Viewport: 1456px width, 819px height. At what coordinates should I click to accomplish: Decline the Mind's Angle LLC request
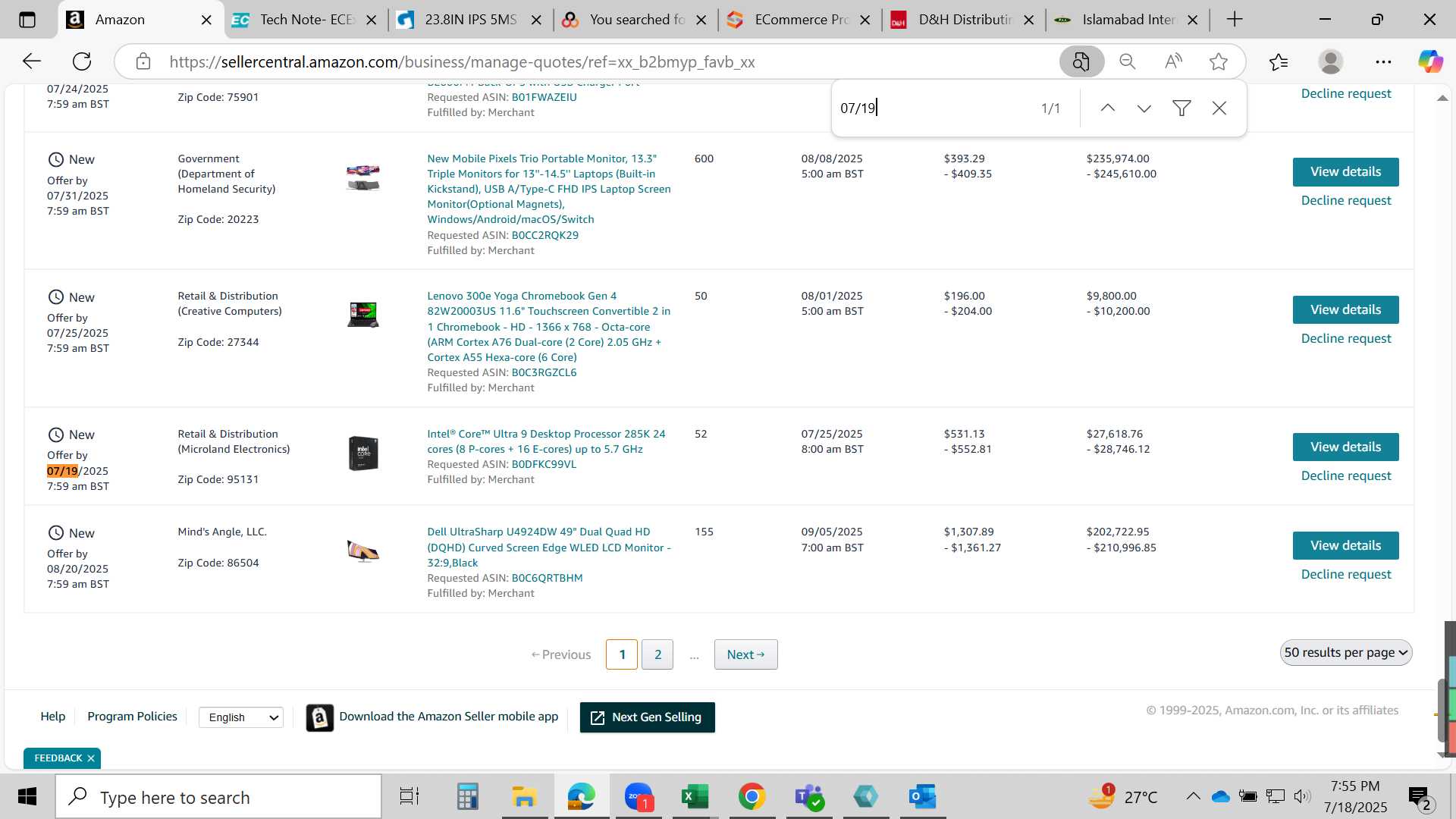[1346, 575]
